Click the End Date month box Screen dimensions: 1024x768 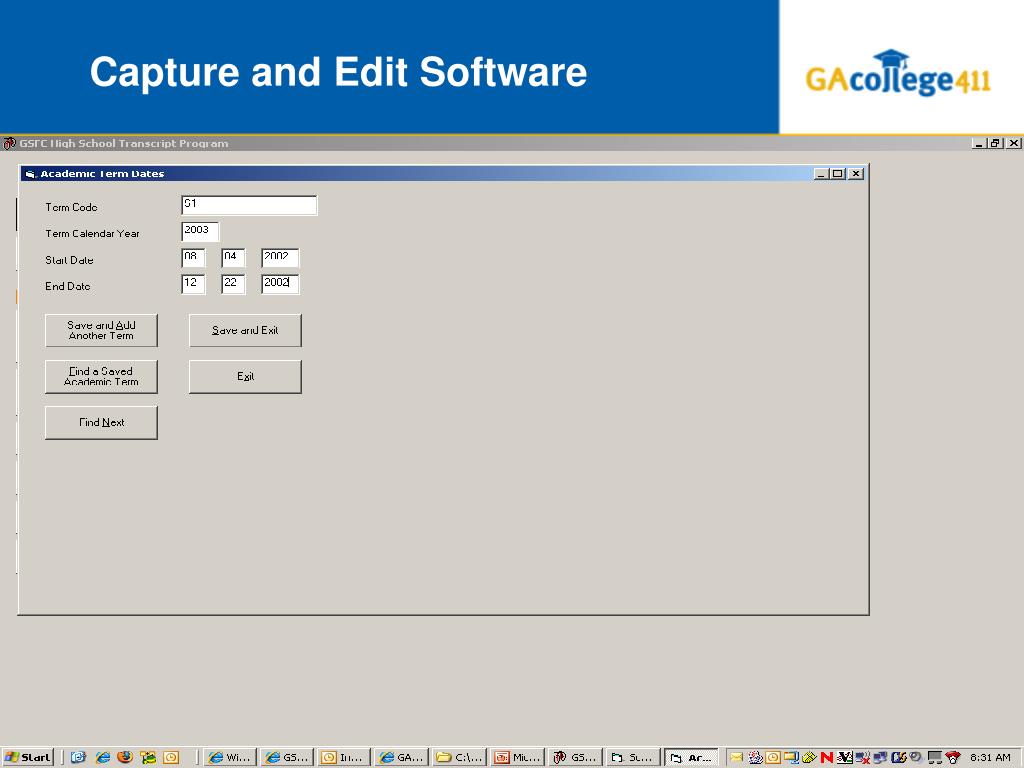(x=193, y=283)
